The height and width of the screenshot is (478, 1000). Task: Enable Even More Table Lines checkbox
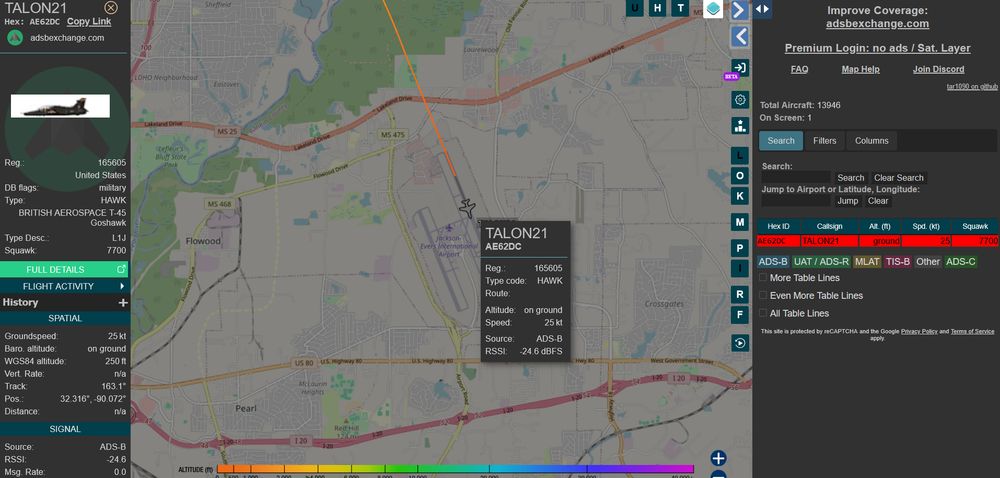[x=763, y=296]
